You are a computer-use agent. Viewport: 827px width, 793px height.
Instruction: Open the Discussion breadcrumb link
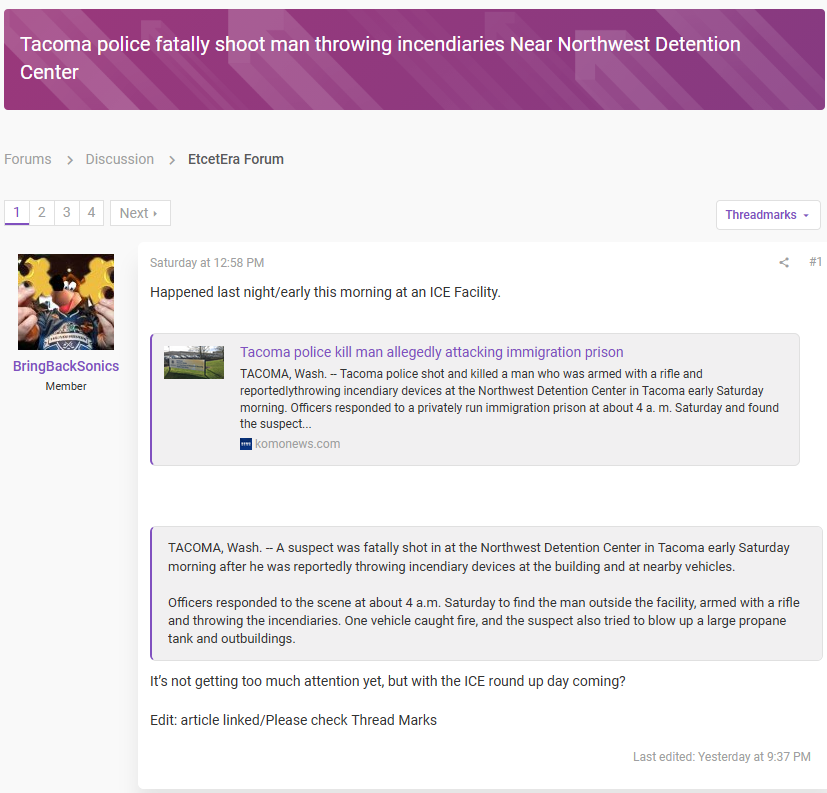[x=120, y=159]
